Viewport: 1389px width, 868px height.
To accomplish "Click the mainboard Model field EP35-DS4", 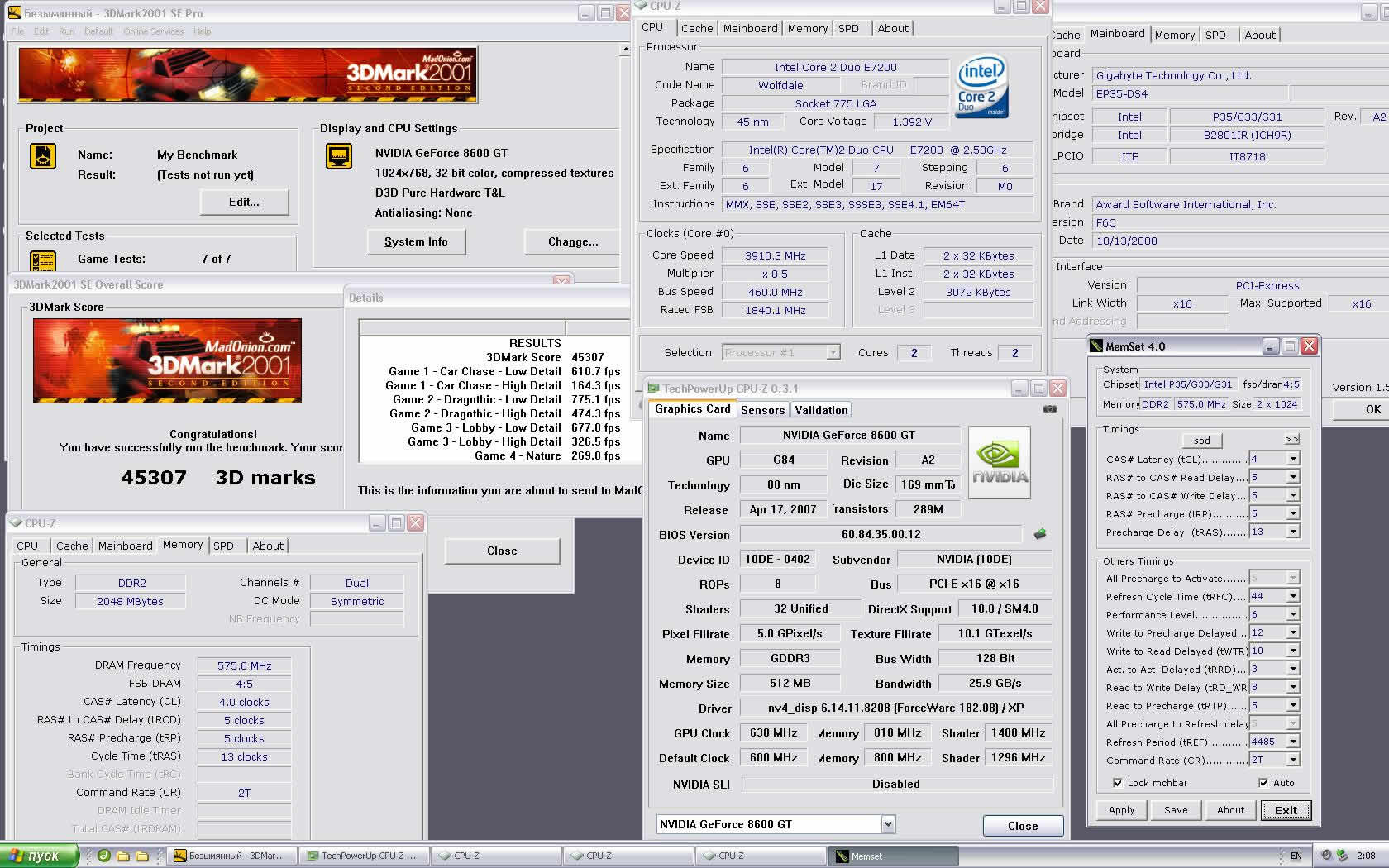I will tap(1190, 93).
